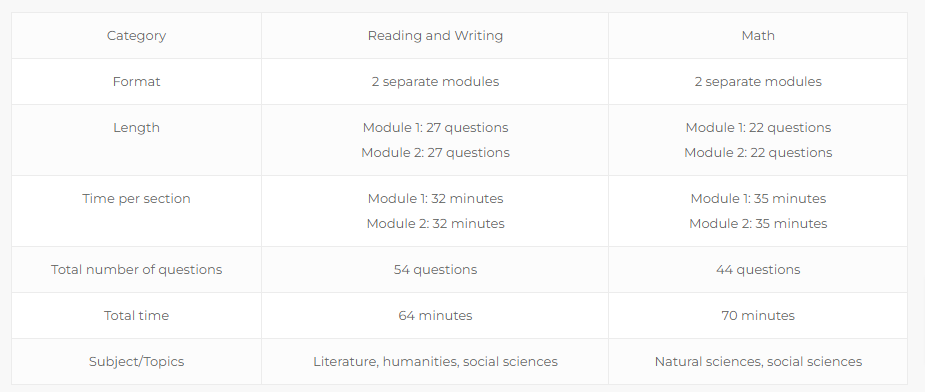925x392 pixels.
Task: Click the Category header cell
Action: pos(136,35)
